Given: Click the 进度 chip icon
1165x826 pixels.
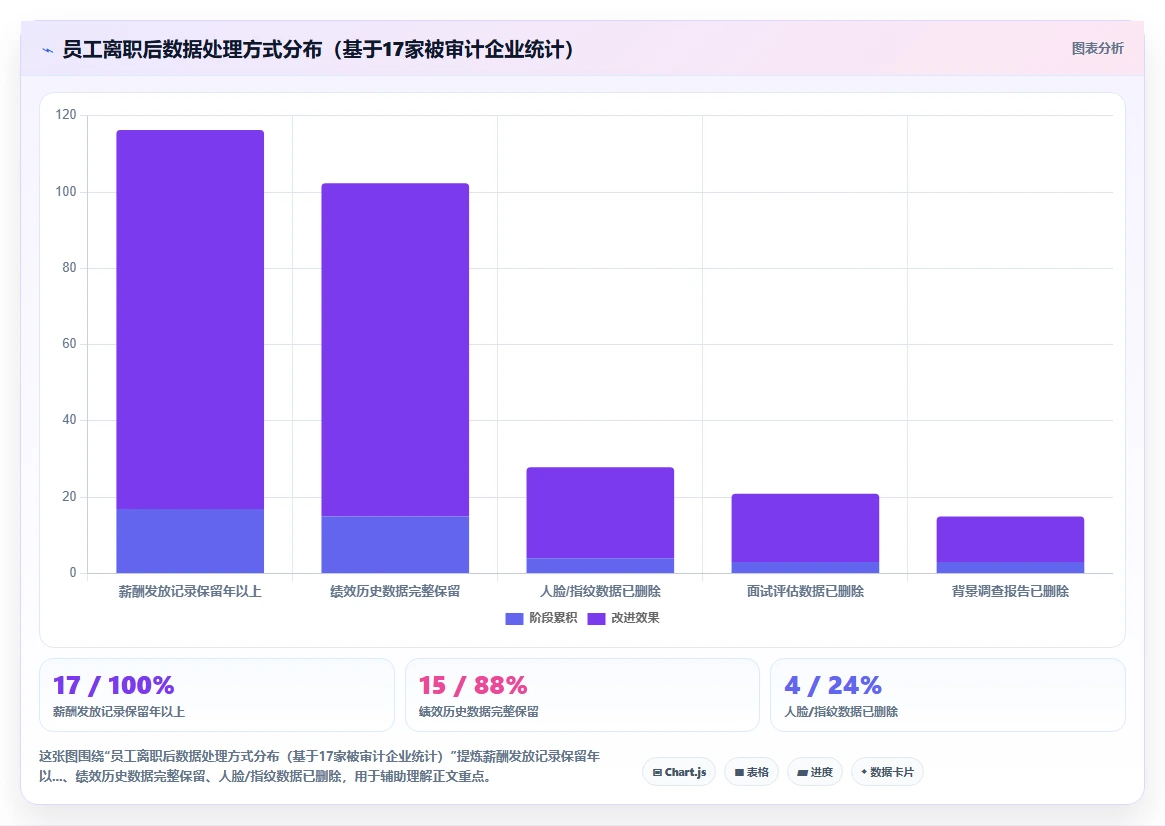Looking at the screenshot, I should click(x=802, y=773).
